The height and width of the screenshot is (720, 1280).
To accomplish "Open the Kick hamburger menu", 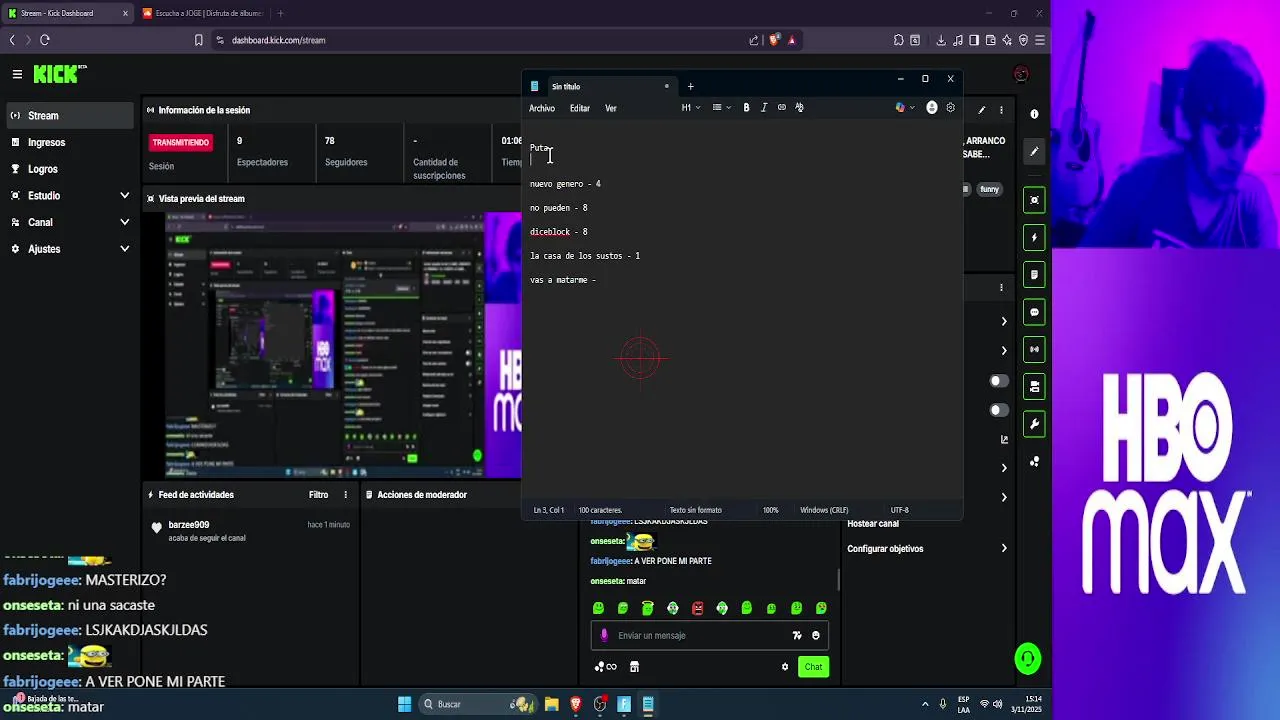I will 17,74.
